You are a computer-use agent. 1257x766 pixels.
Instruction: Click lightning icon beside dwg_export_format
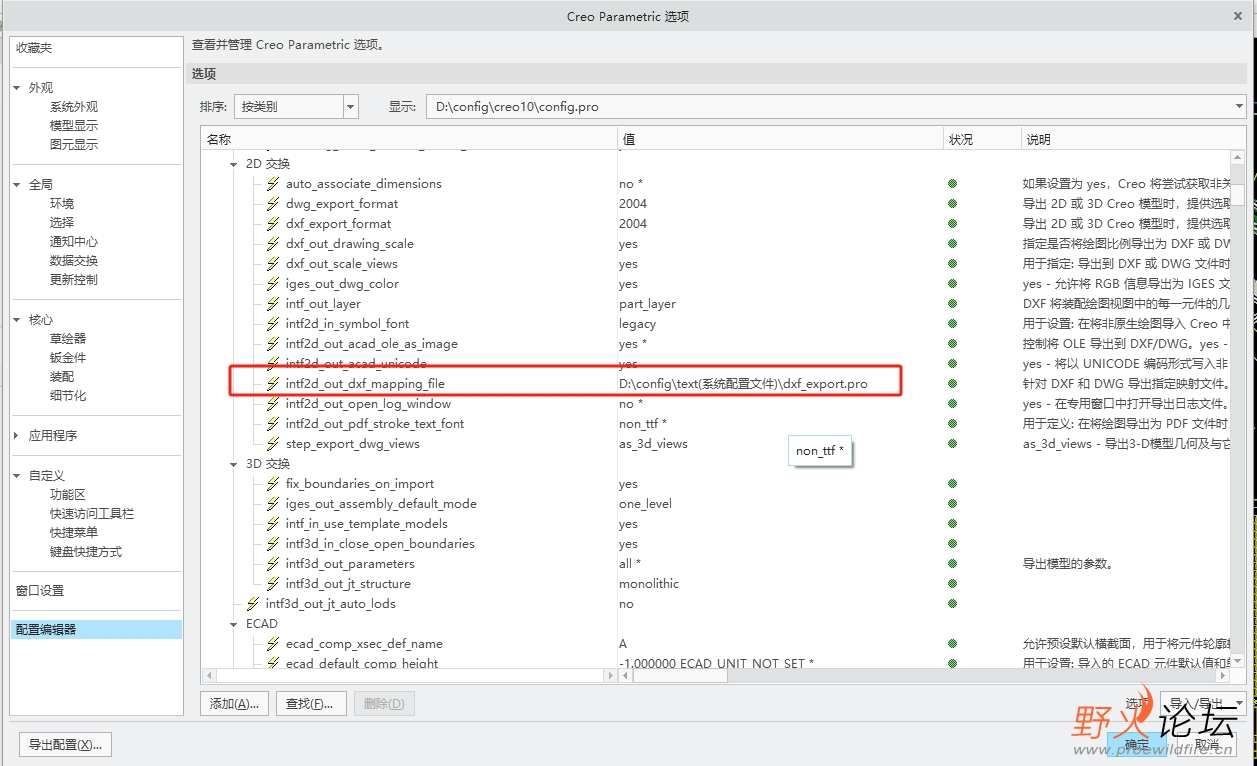(273, 204)
